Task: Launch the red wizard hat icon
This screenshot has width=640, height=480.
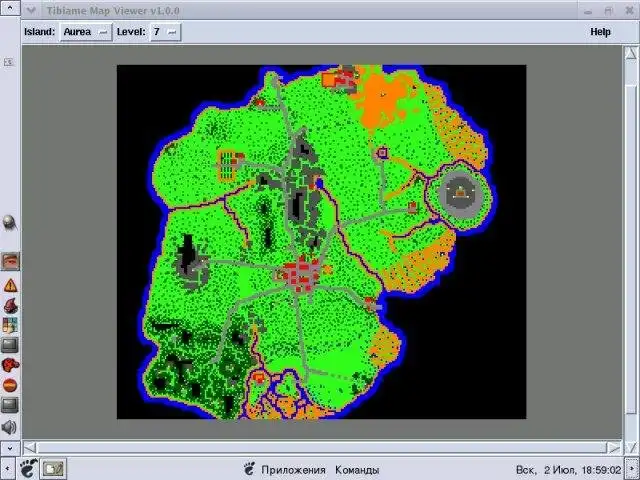Action: (10, 305)
